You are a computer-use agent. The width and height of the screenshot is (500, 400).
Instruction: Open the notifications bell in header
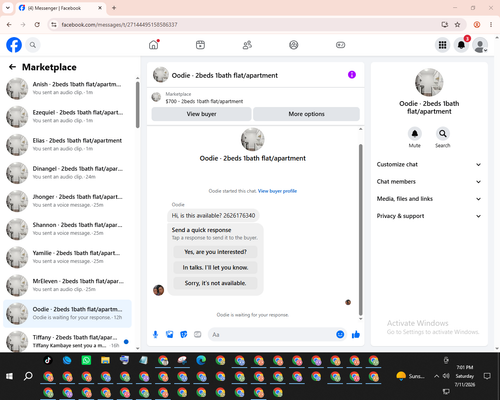[461, 45]
